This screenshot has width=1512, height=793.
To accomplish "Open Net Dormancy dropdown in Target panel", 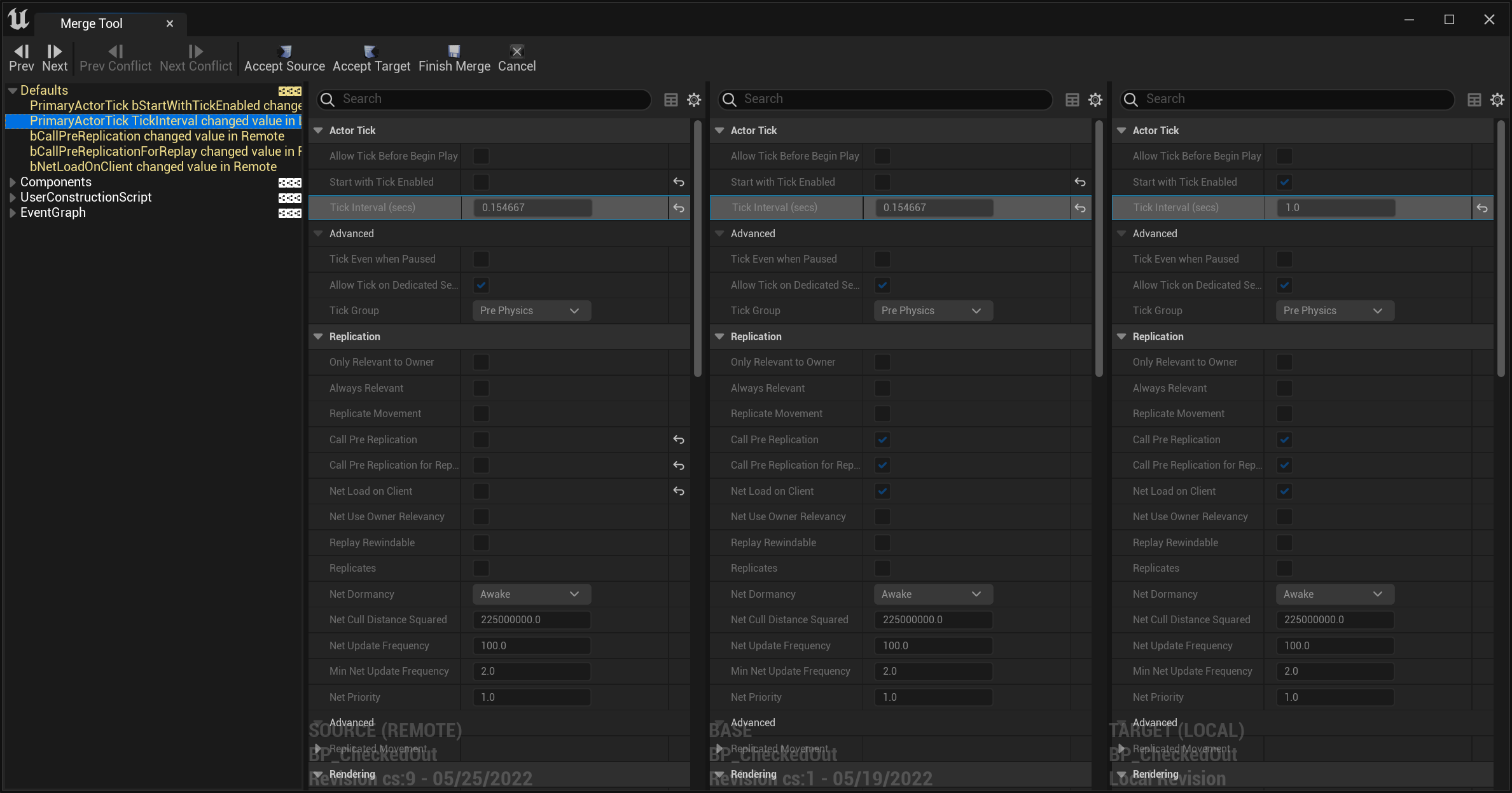I will point(1335,595).
